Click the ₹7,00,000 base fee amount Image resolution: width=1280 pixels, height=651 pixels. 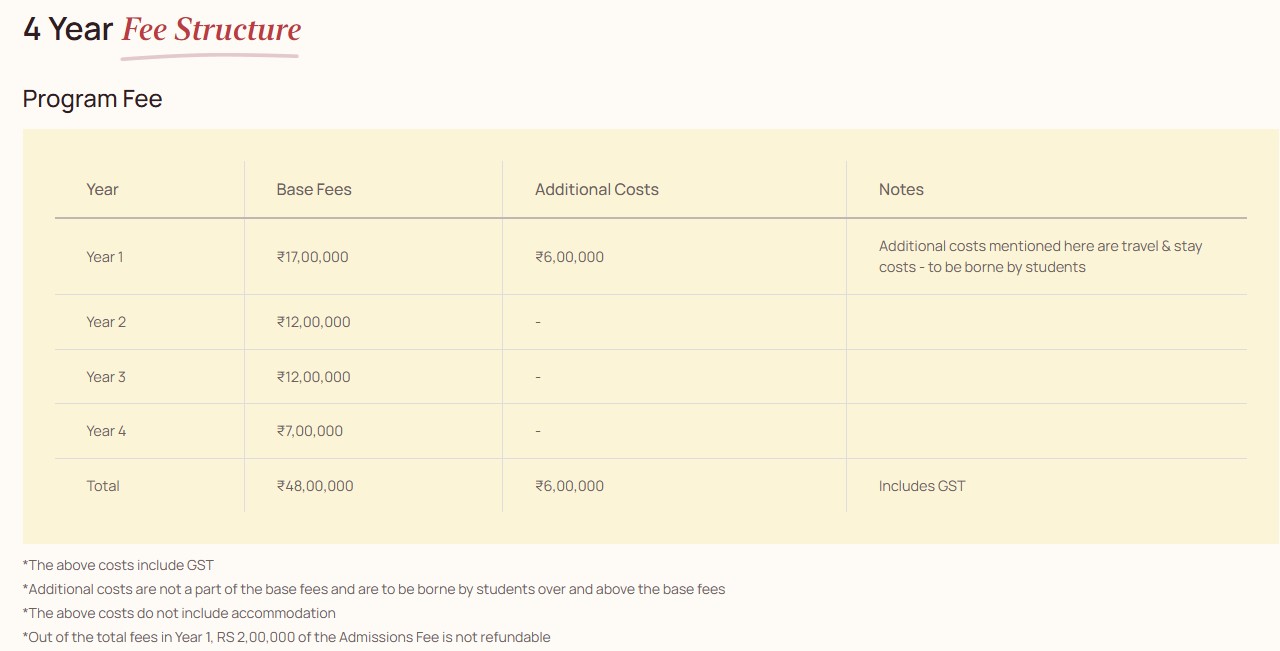click(310, 431)
